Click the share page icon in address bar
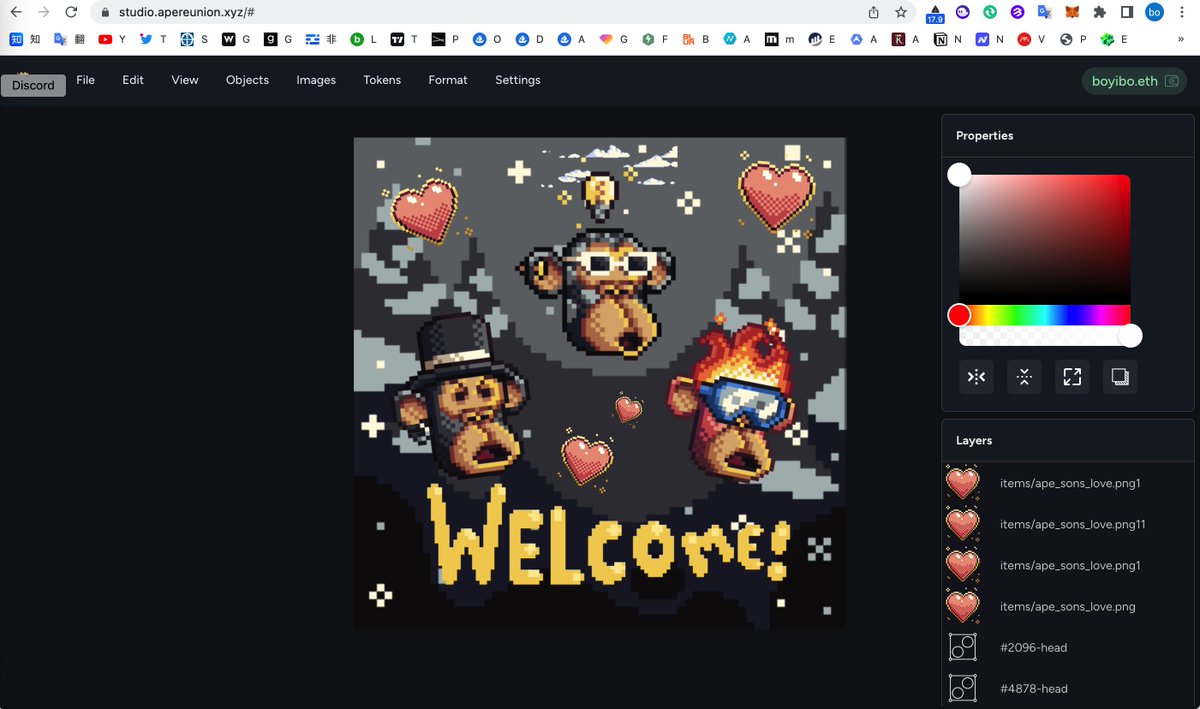 [873, 12]
